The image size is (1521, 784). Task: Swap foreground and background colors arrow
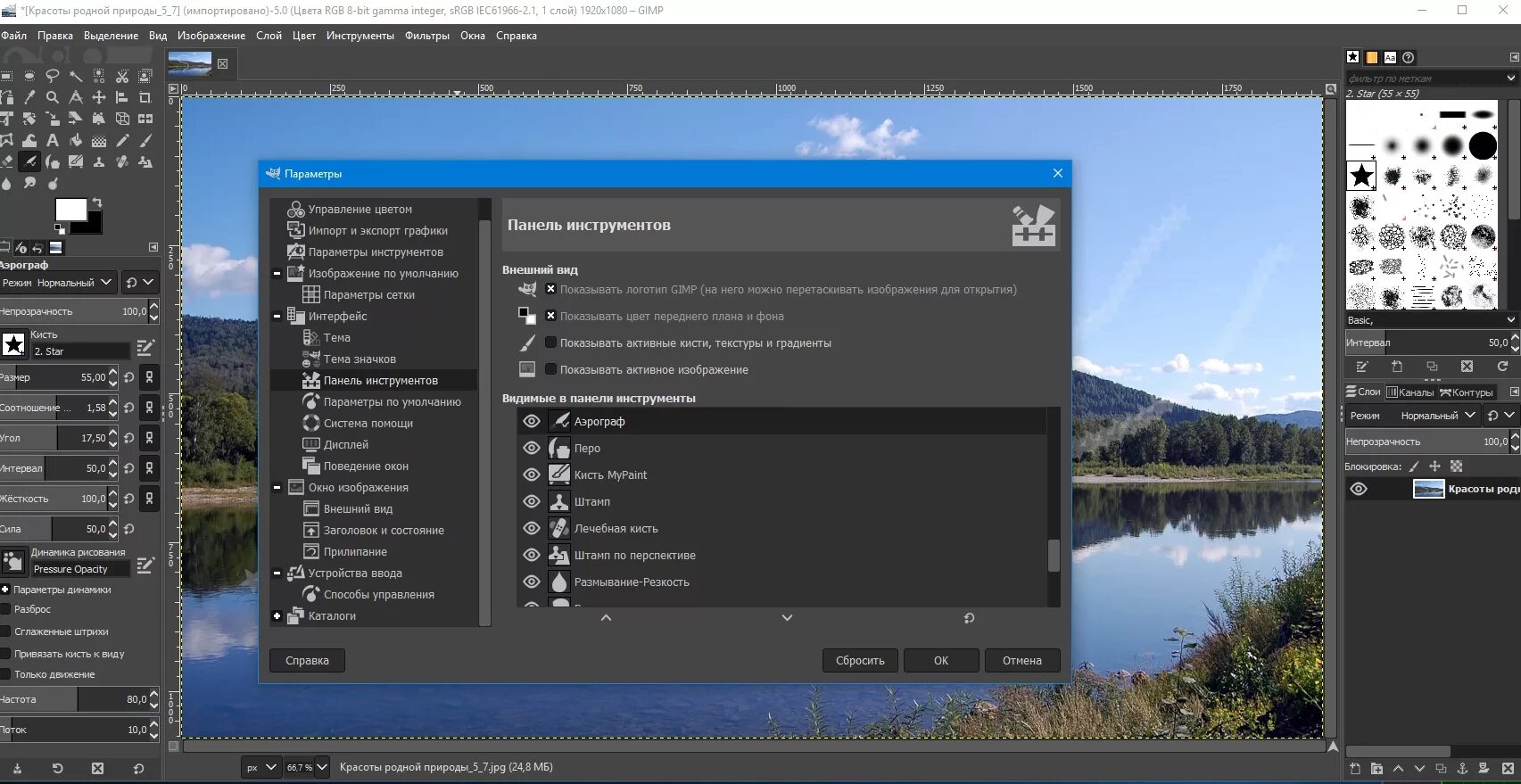click(x=97, y=202)
